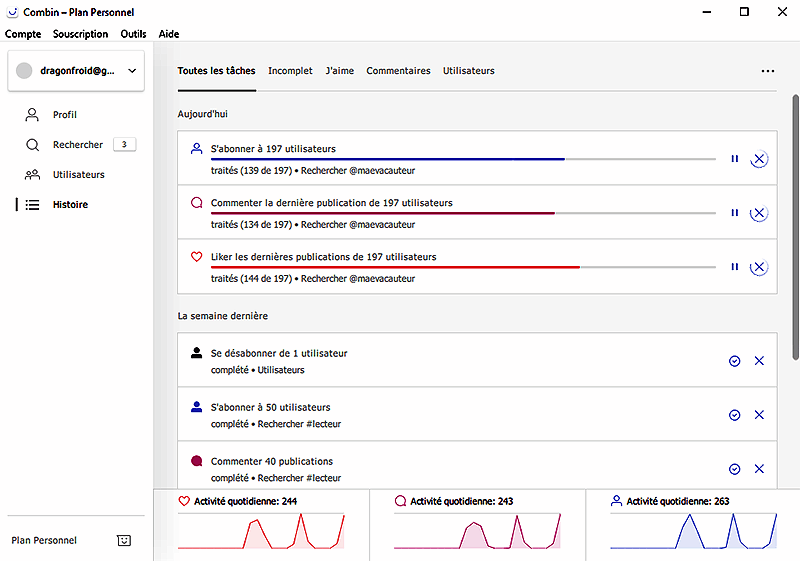Remove the S'abonner à 50 utilisateurs entry

tap(759, 415)
